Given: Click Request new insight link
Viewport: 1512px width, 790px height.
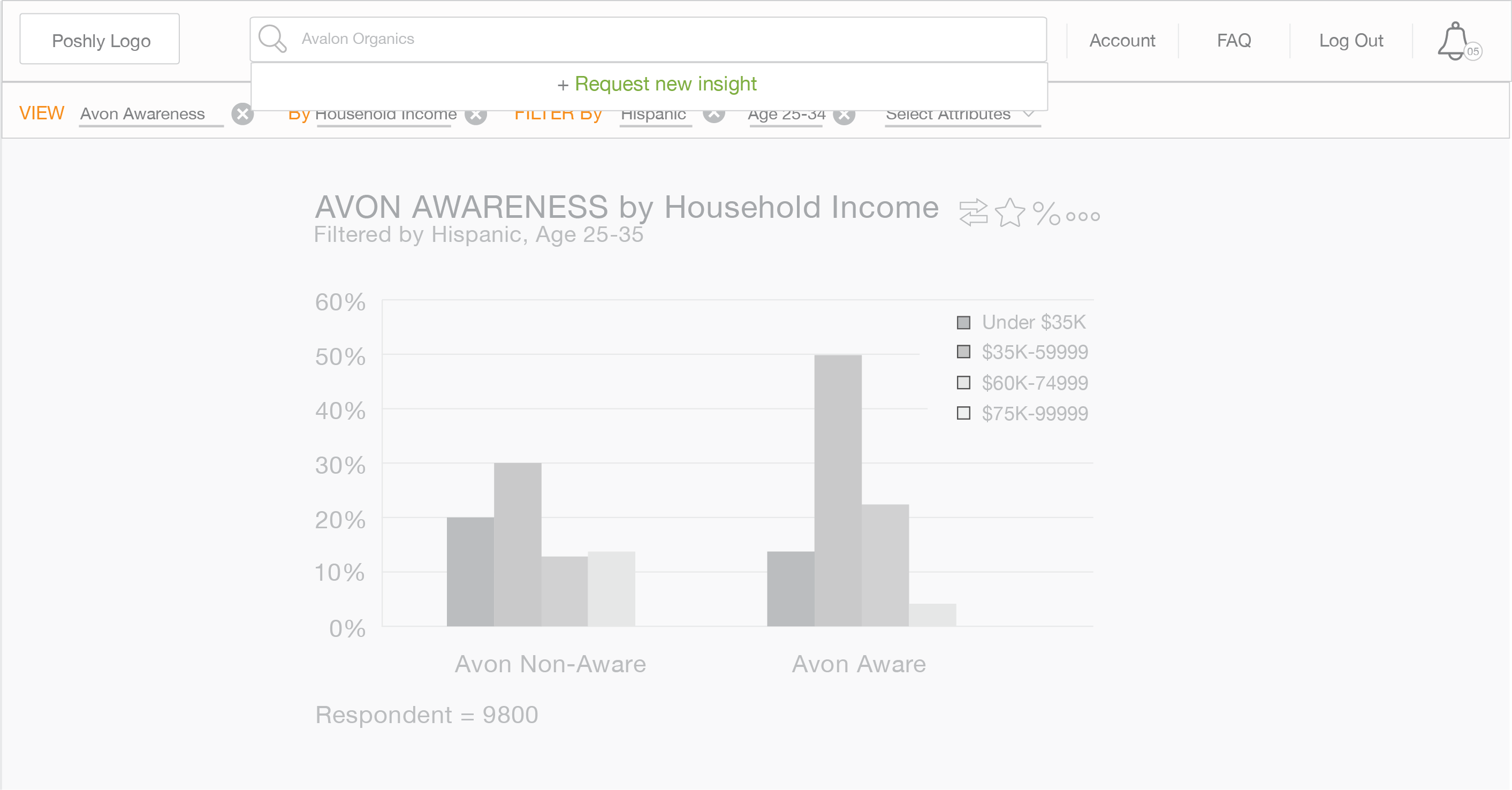Looking at the screenshot, I should click(x=657, y=84).
